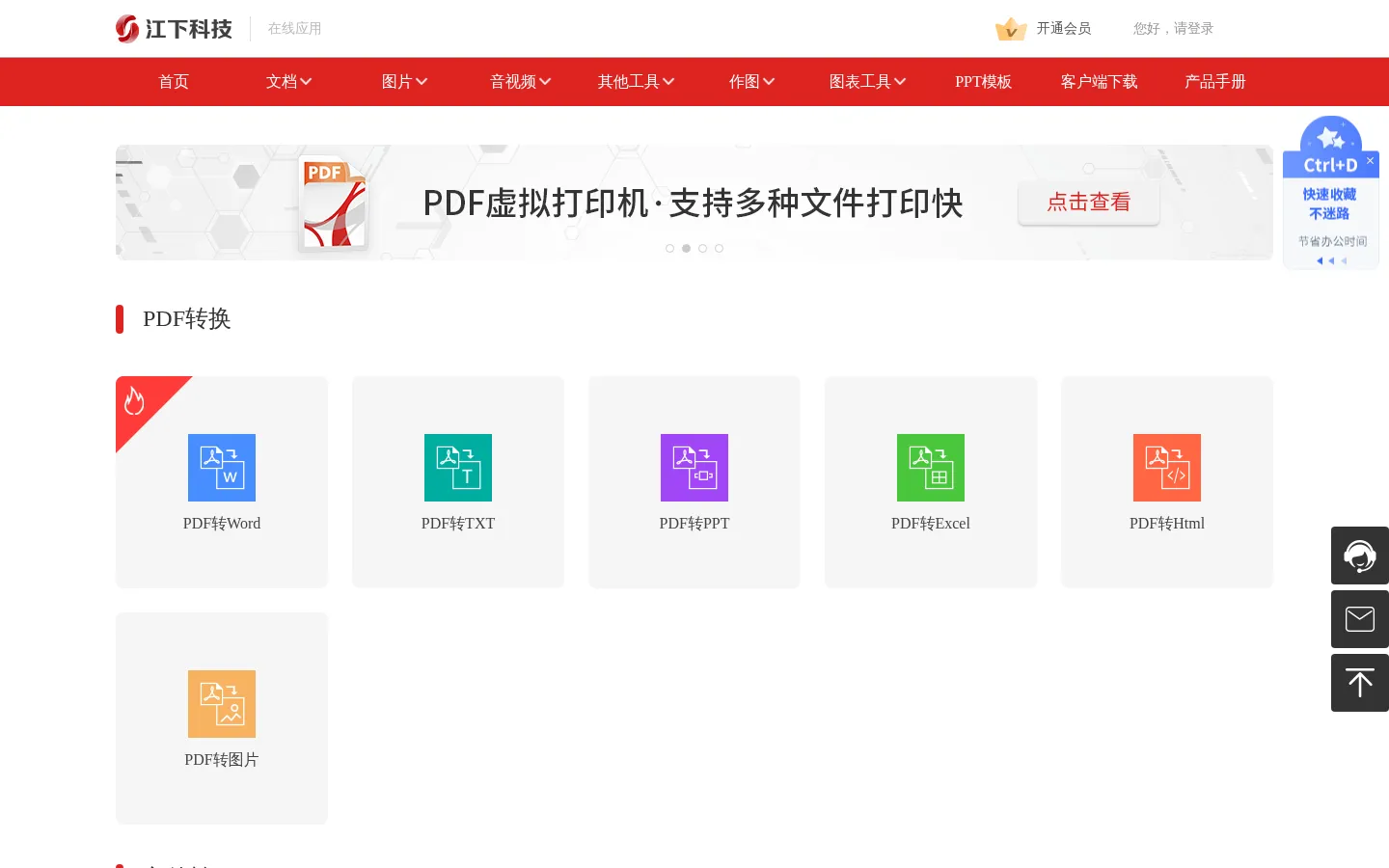Screen dimensions: 1389x868
Task: Open the PDF转TXT converter icon
Action: (x=458, y=468)
